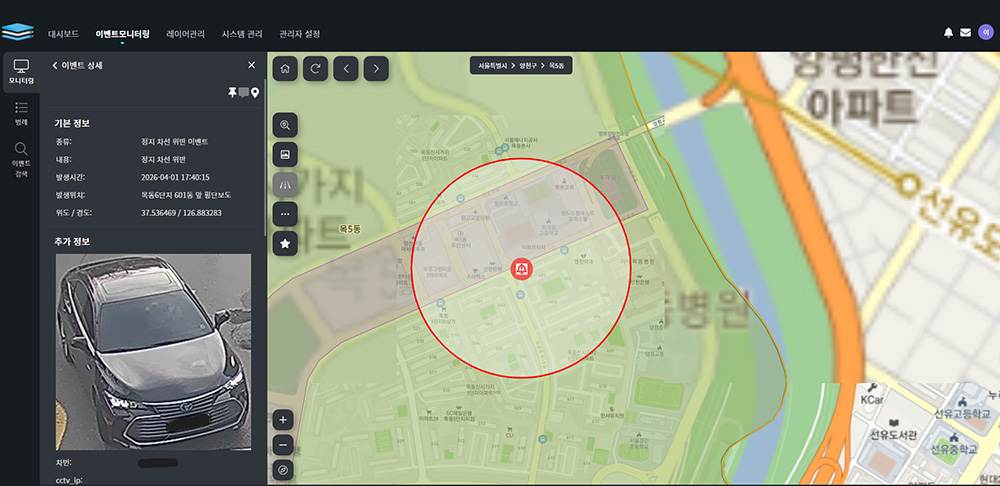Click the map home button
This screenshot has width=1000, height=486.
(x=285, y=68)
